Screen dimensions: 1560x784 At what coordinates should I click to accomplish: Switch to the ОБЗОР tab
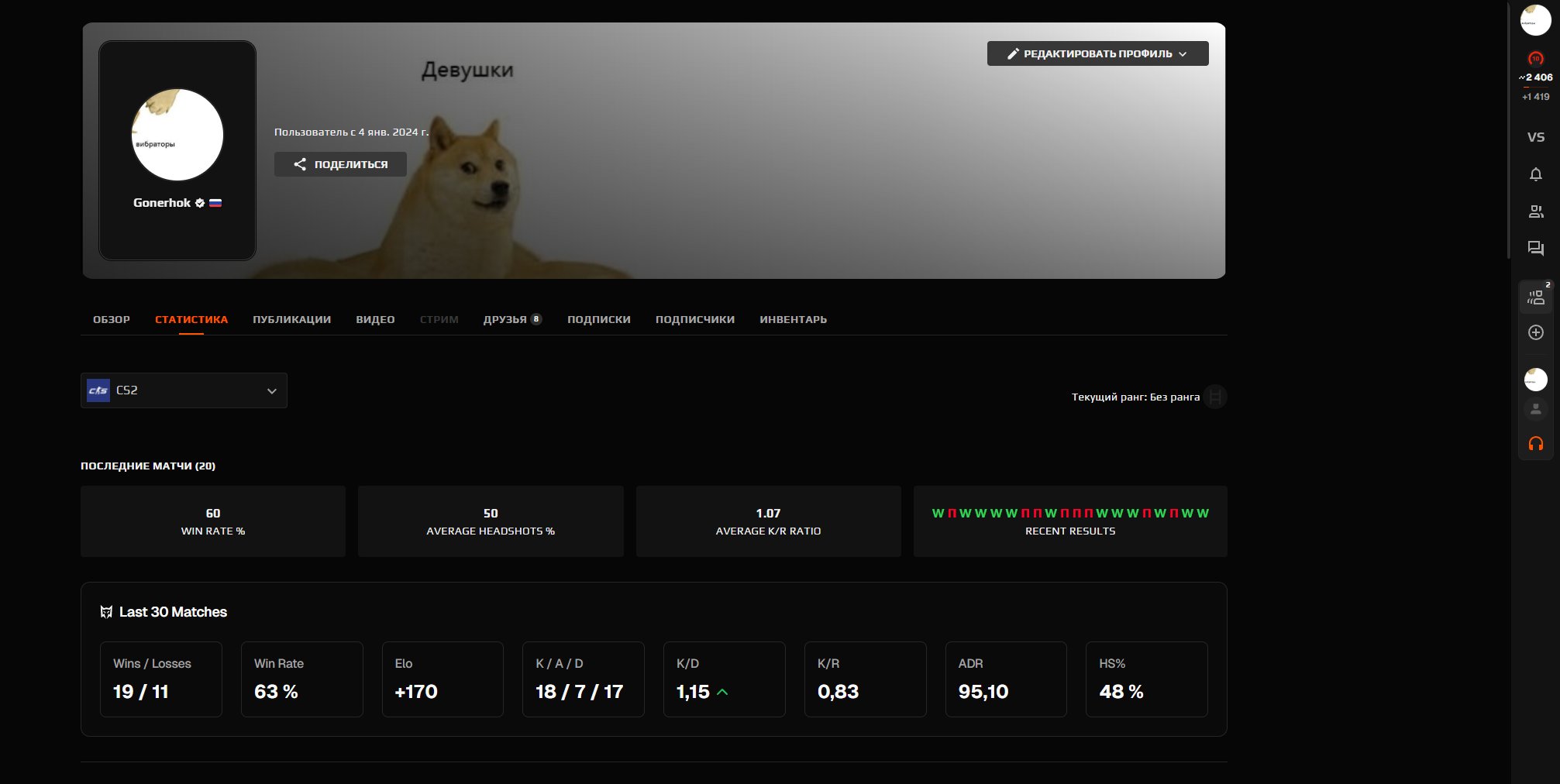pyautogui.click(x=112, y=319)
